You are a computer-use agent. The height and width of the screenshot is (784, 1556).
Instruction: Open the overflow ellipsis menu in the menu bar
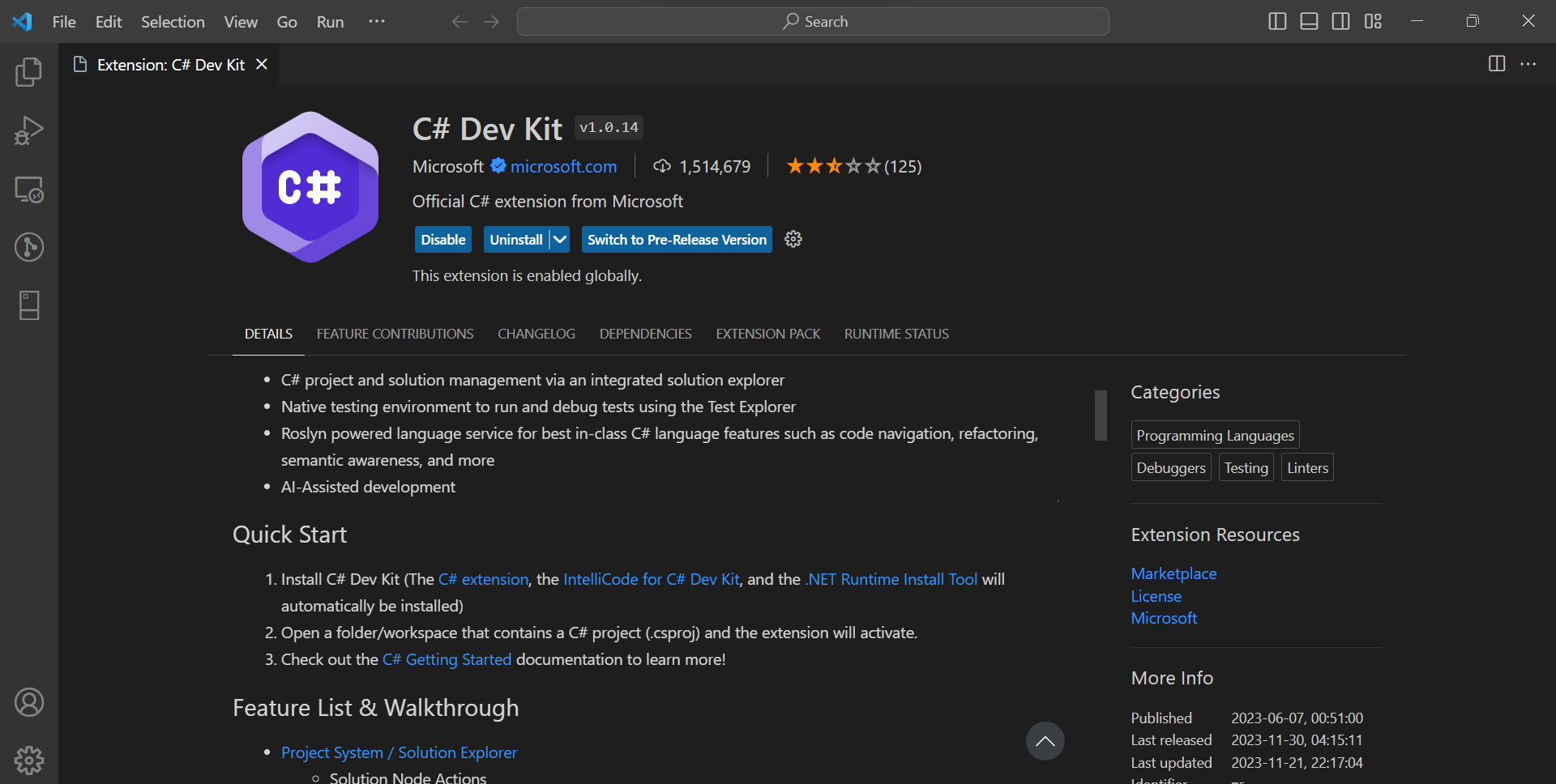(376, 22)
